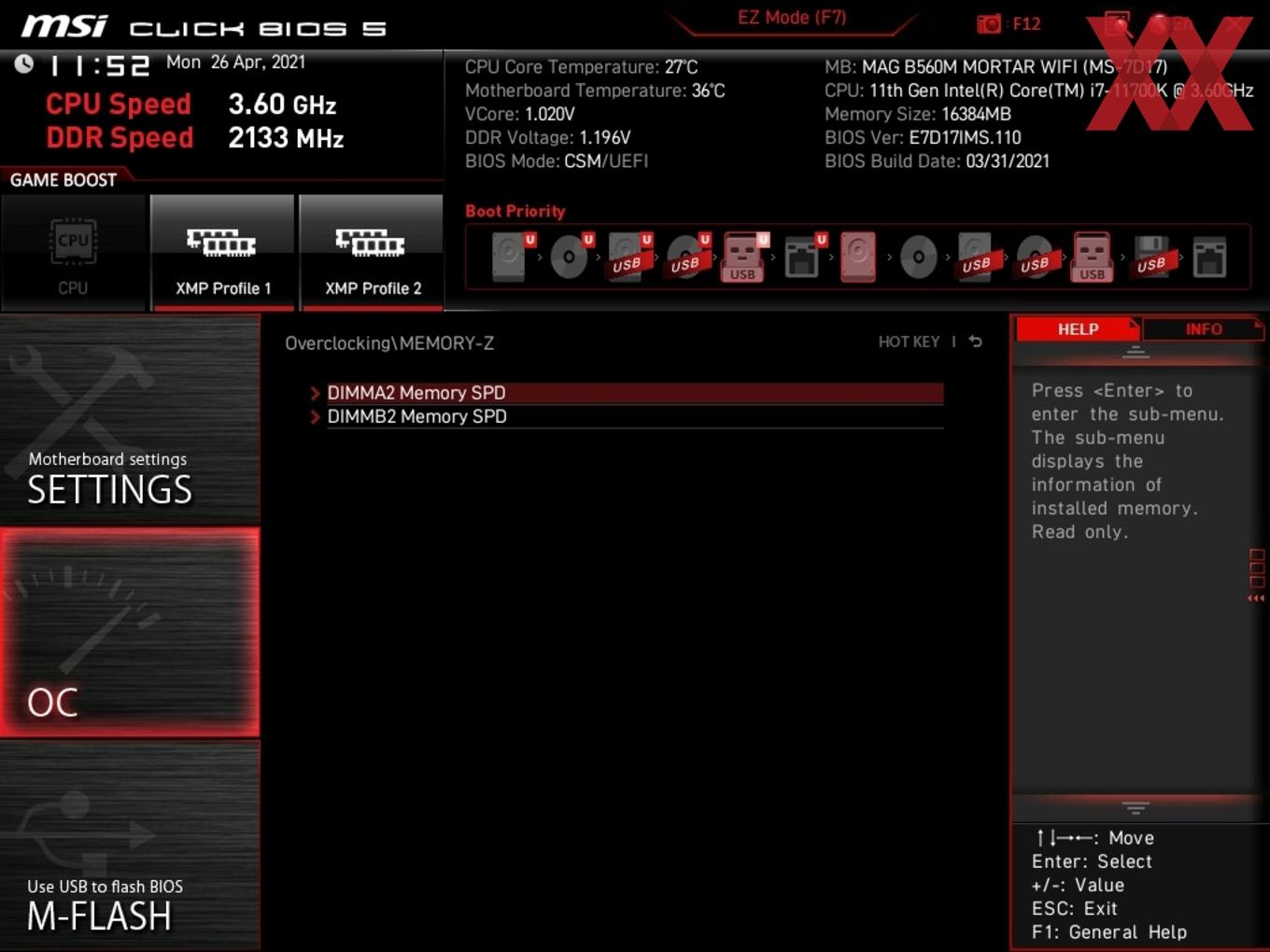The image size is (1270, 952).
Task: Click Motherboard Temperature 36°C reading
Action: click(x=595, y=91)
